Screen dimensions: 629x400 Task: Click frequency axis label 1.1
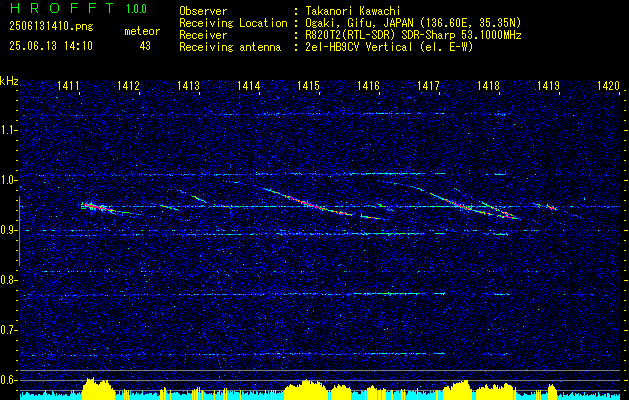point(8,130)
